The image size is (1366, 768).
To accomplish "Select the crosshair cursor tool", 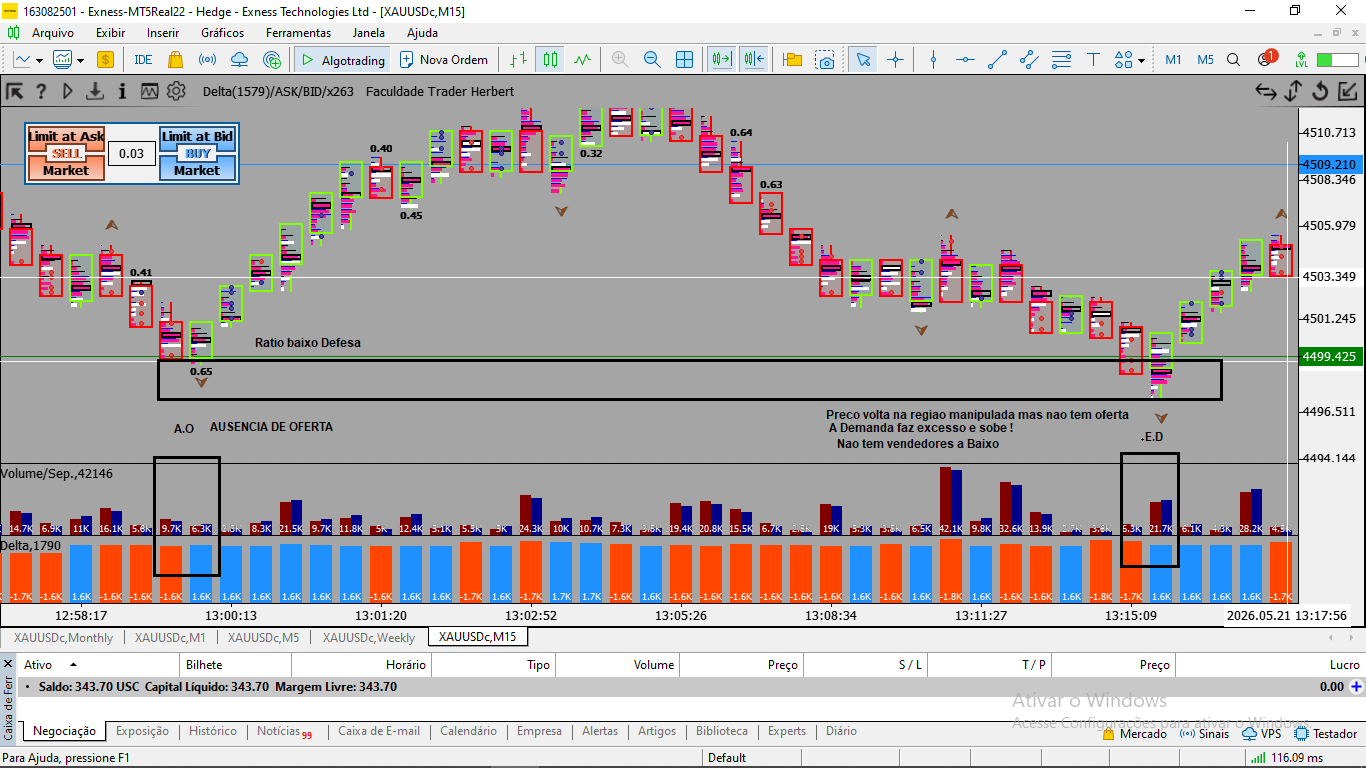I will [x=895, y=60].
